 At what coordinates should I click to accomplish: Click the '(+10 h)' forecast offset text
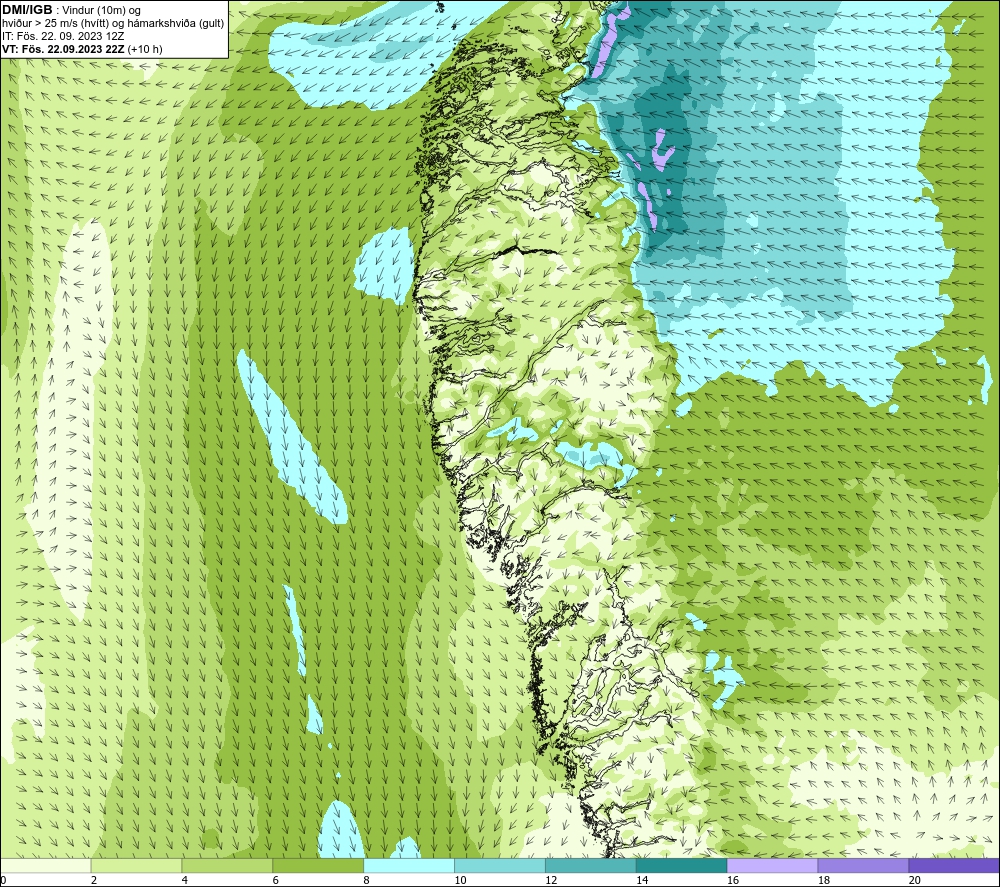[x=145, y=49]
